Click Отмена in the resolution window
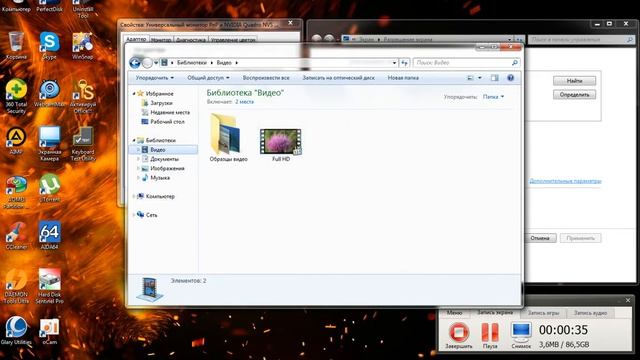Screen dimensions: 640x360 540,238
